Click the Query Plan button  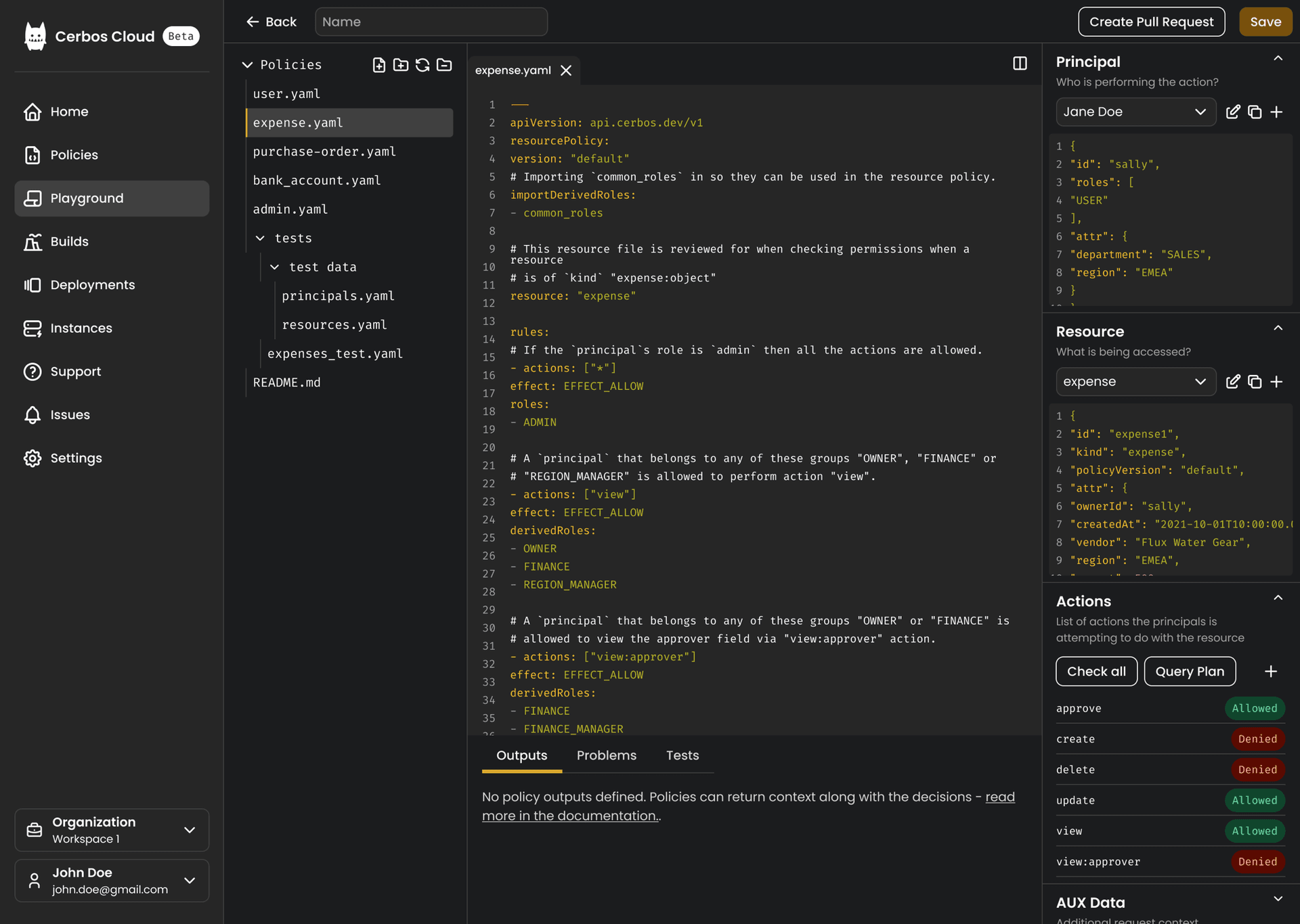[1190, 672]
